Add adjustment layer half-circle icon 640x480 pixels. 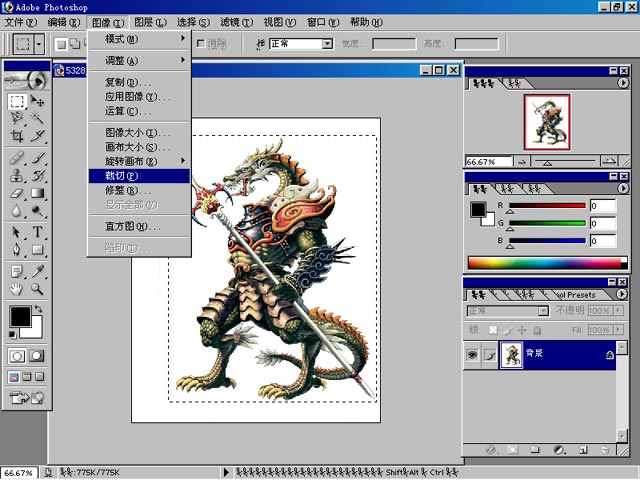click(x=559, y=450)
